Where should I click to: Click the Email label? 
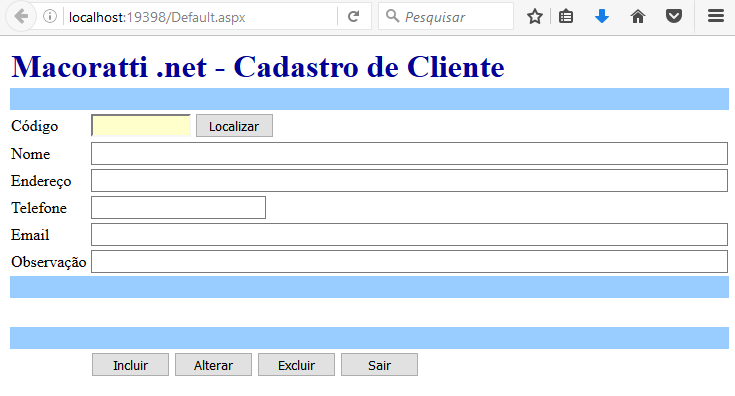click(30, 235)
